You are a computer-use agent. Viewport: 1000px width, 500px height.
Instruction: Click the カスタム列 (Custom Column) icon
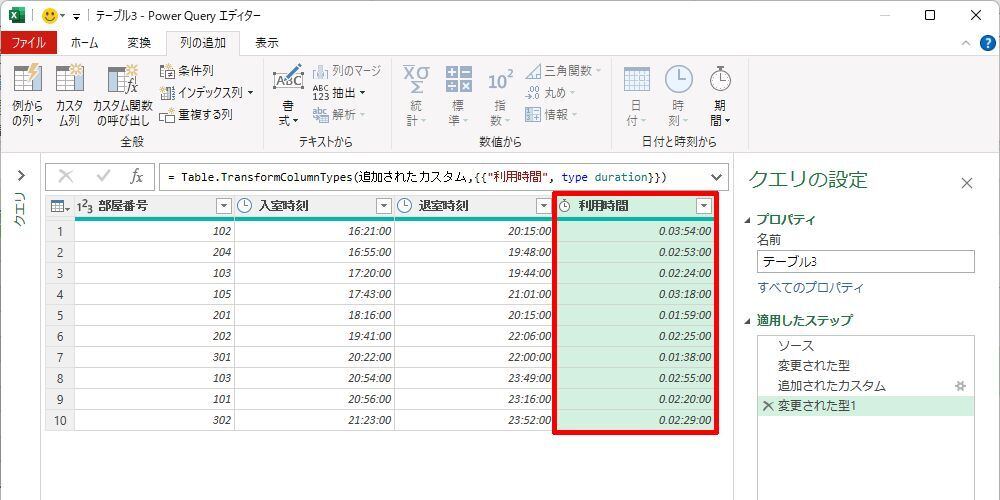click(69, 79)
